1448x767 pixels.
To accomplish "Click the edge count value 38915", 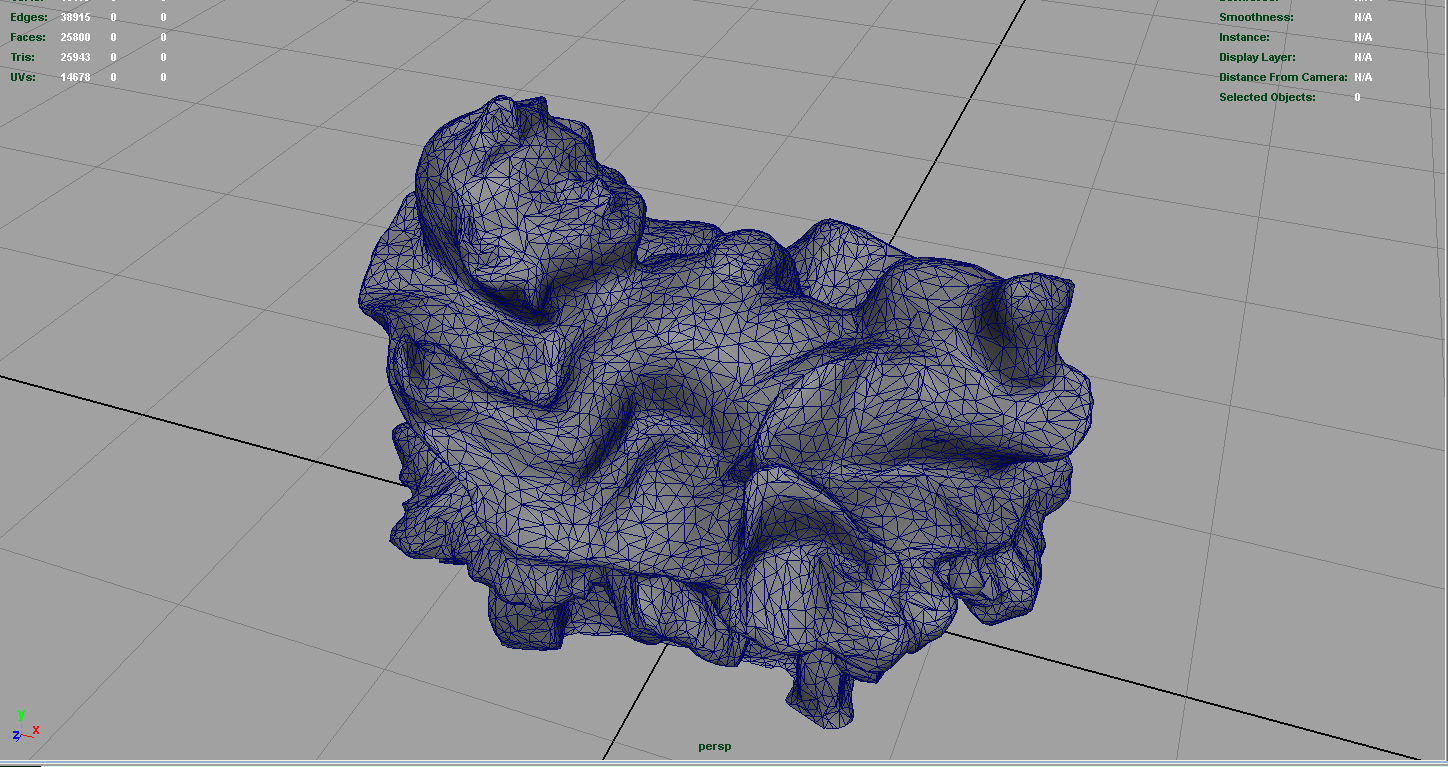I will (75, 17).
